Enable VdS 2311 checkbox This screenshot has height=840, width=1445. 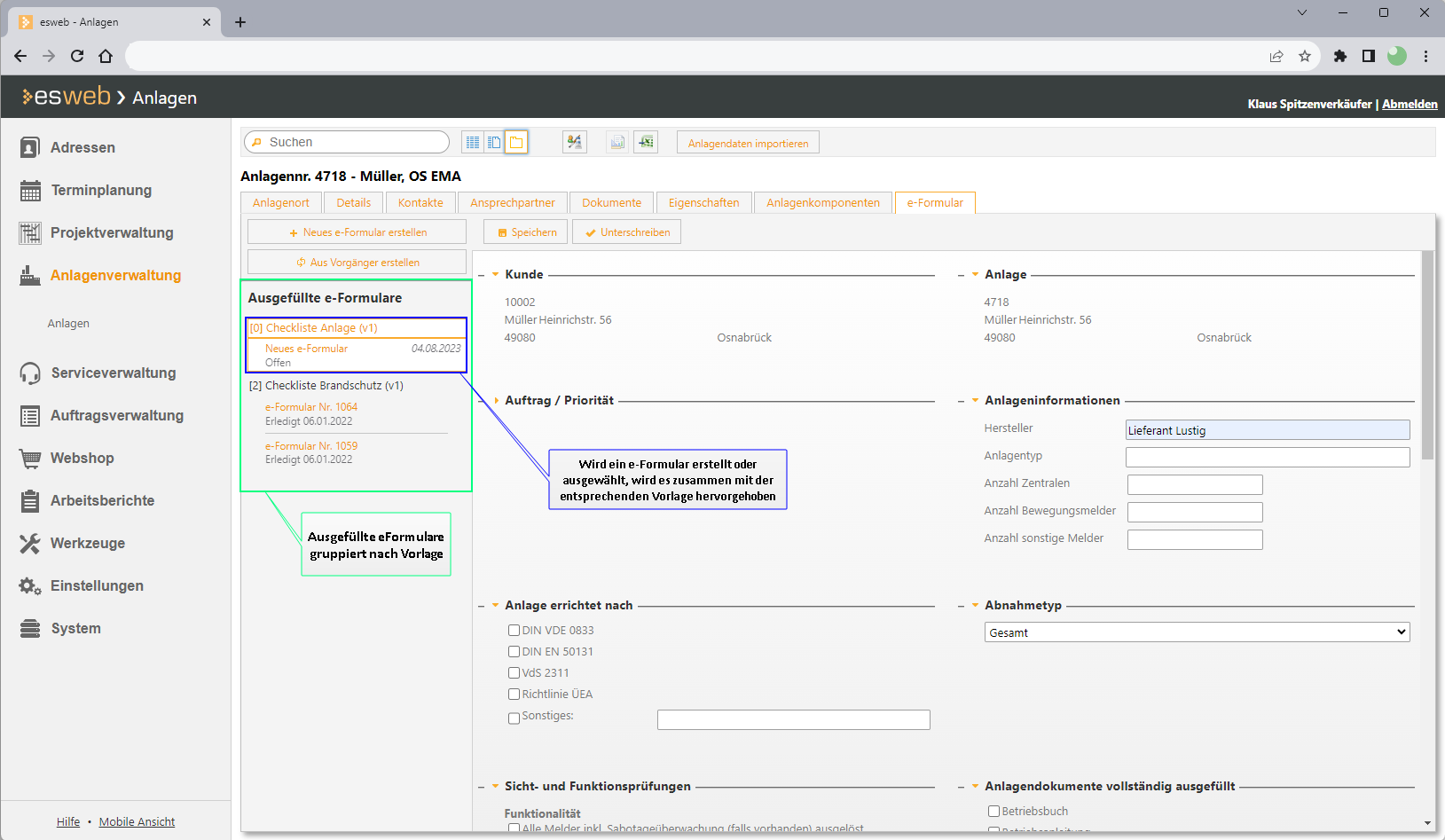pos(514,672)
